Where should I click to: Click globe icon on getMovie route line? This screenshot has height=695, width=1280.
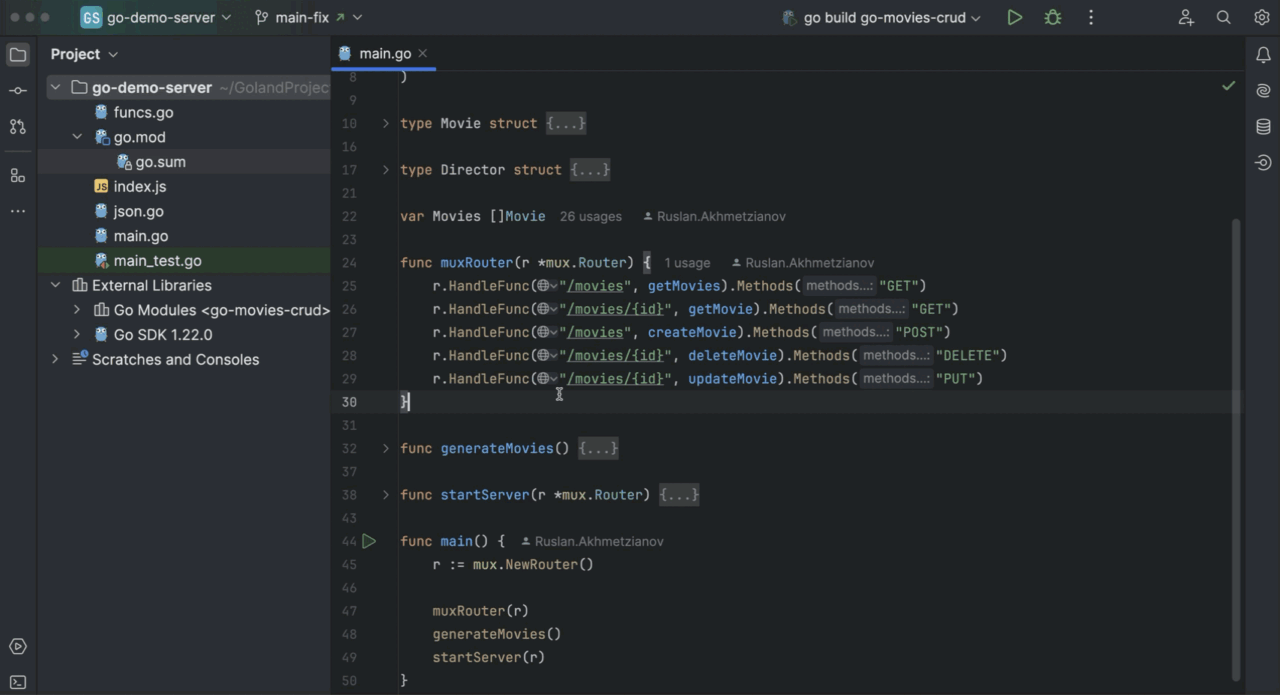[x=547, y=309]
